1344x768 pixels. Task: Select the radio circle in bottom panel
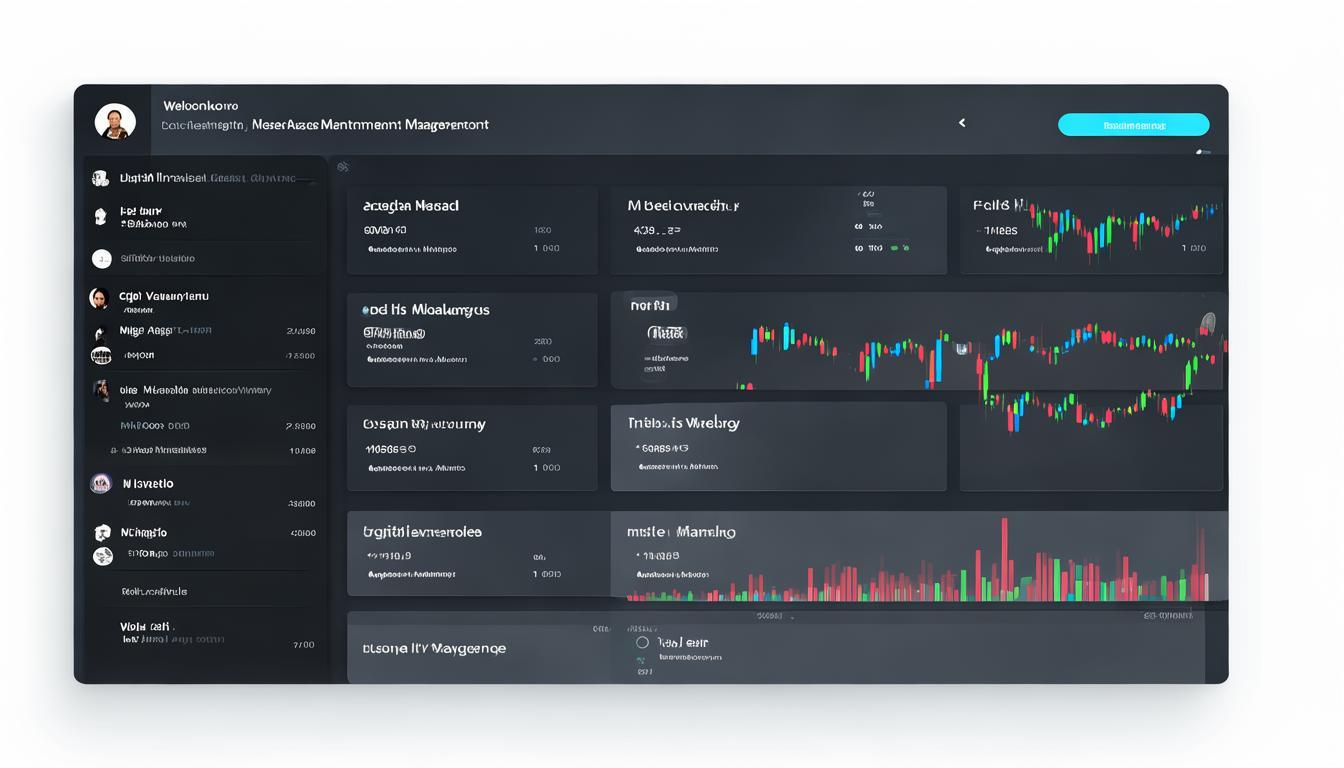point(642,643)
